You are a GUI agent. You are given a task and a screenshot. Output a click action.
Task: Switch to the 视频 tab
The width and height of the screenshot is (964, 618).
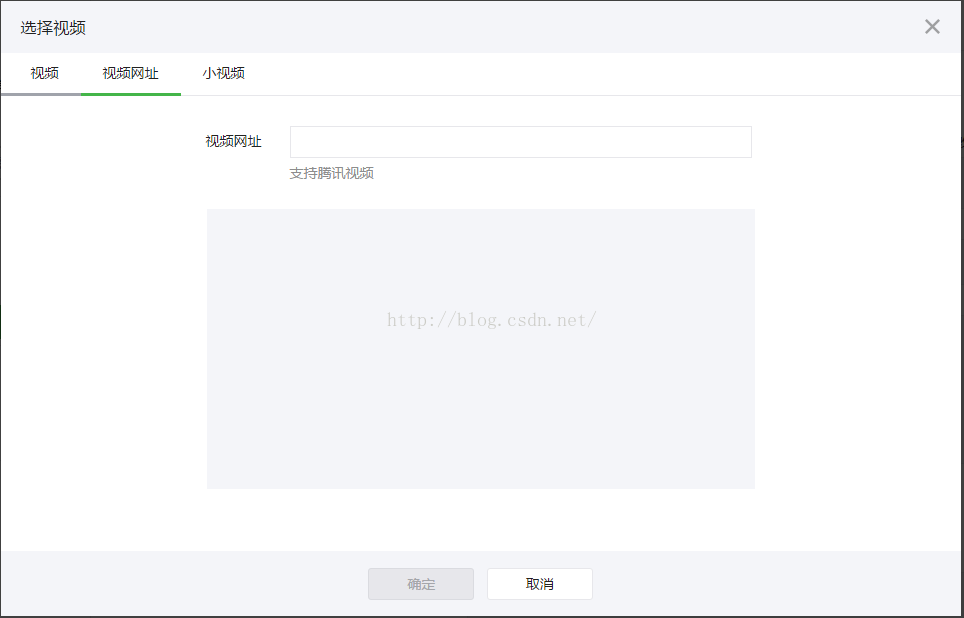44,73
